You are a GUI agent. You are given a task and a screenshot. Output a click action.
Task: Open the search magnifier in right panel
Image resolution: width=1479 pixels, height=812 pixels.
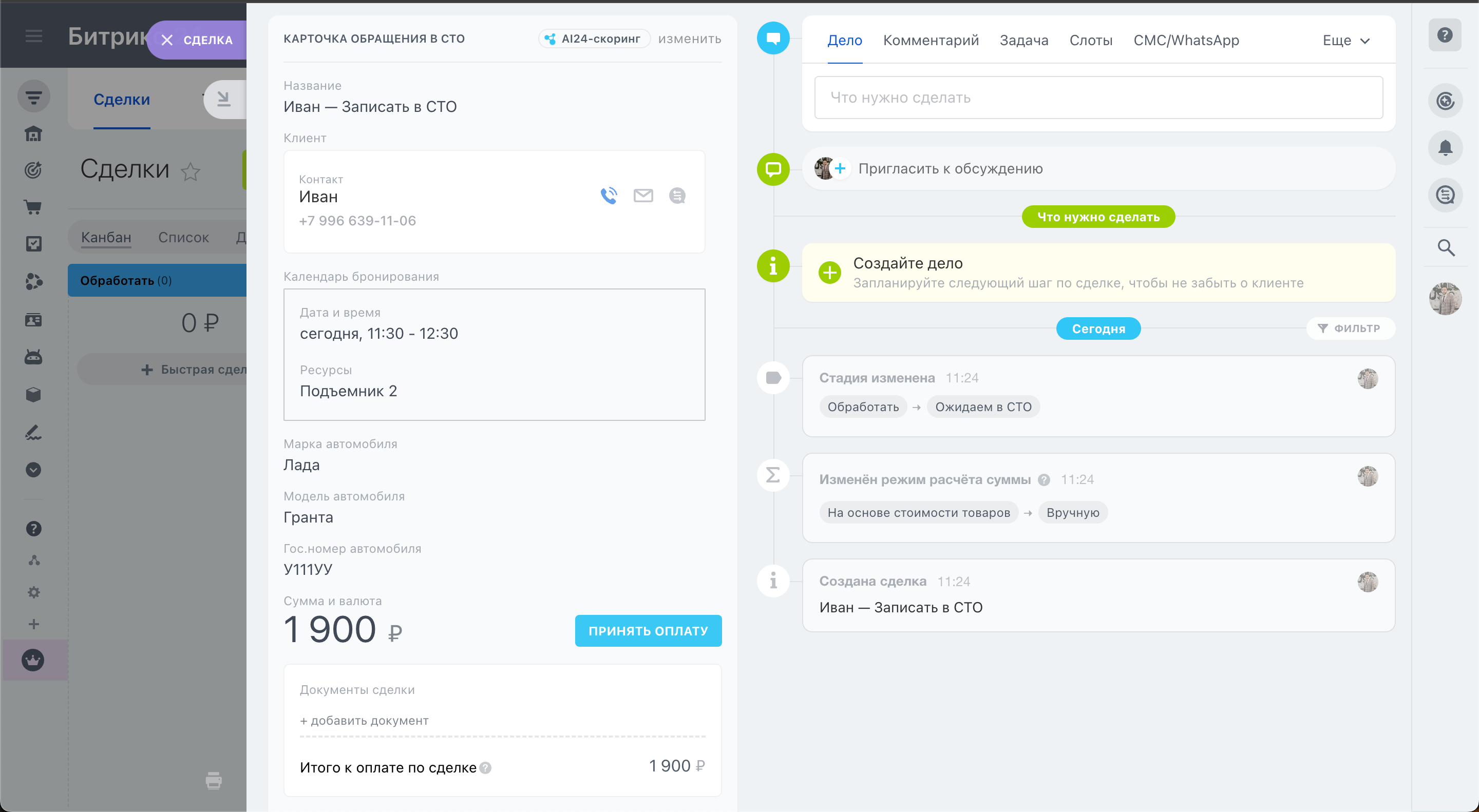1445,248
